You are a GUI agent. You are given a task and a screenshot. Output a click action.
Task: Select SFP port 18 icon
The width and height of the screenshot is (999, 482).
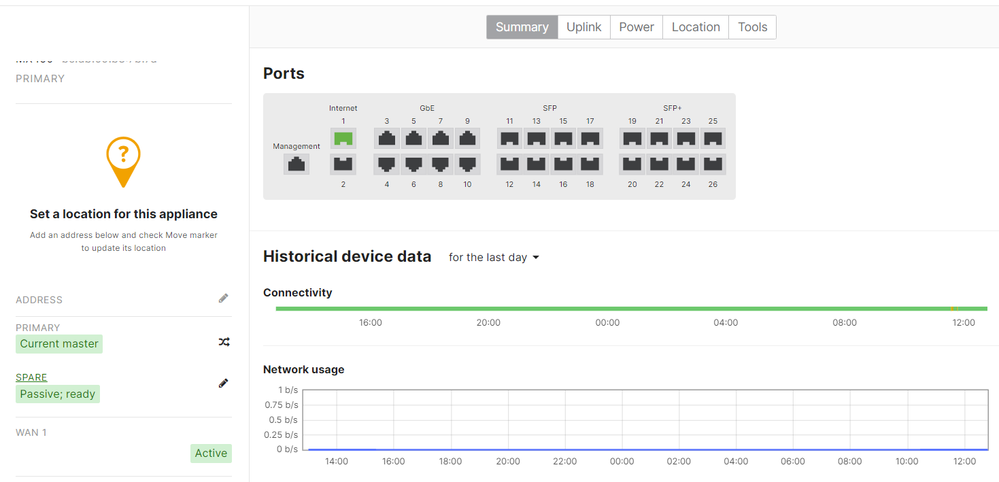590,164
